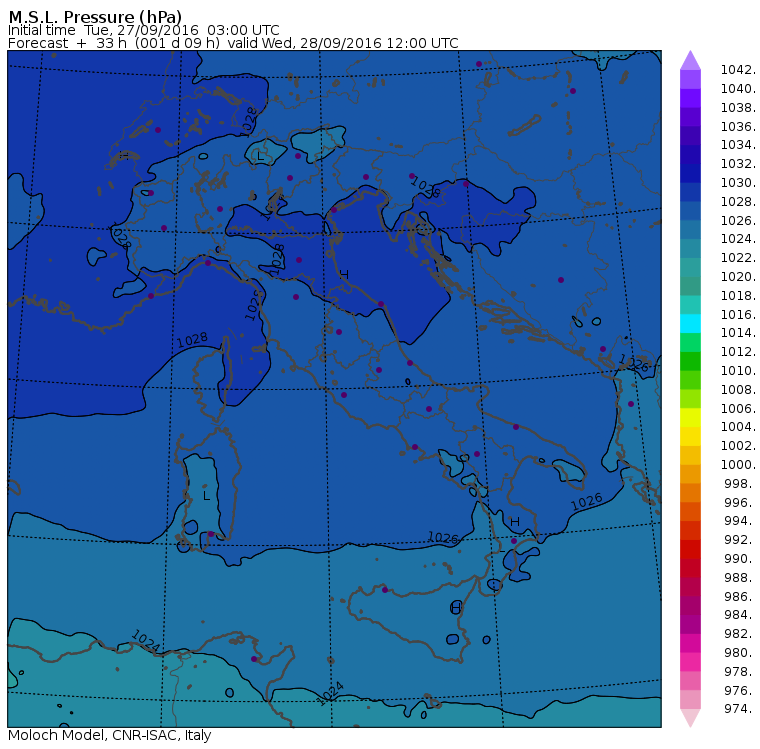Click the H marker over Calabria
The width and height of the screenshot is (760, 749).
[x=515, y=522]
